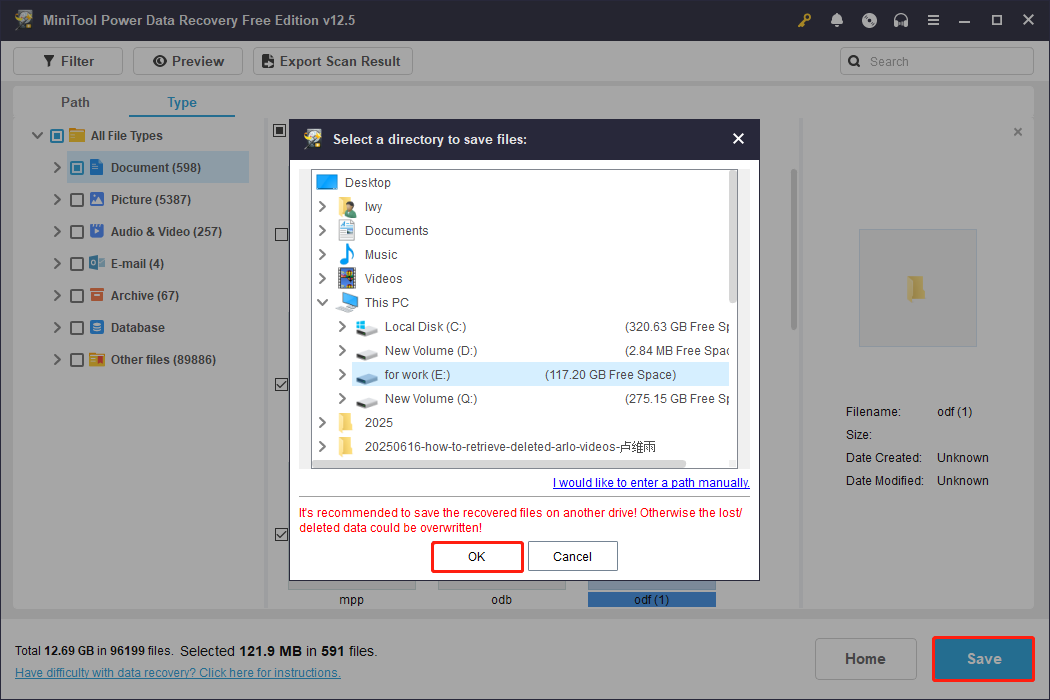Image resolution: width=1050 pixels, height=700 pixels.
Task: Click the Music note icon in dialog
Action: (347, 255)
